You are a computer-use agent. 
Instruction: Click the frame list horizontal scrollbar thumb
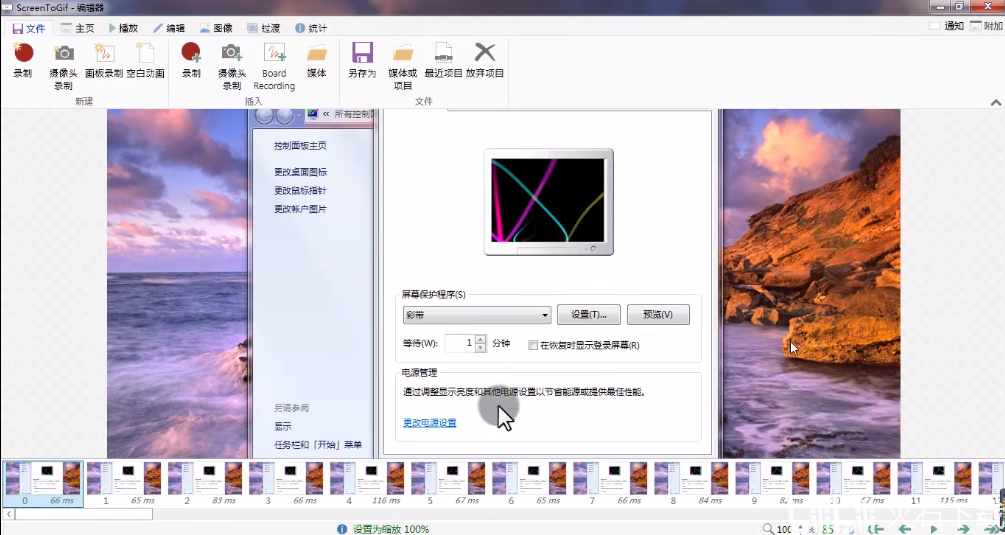point(84,514)
